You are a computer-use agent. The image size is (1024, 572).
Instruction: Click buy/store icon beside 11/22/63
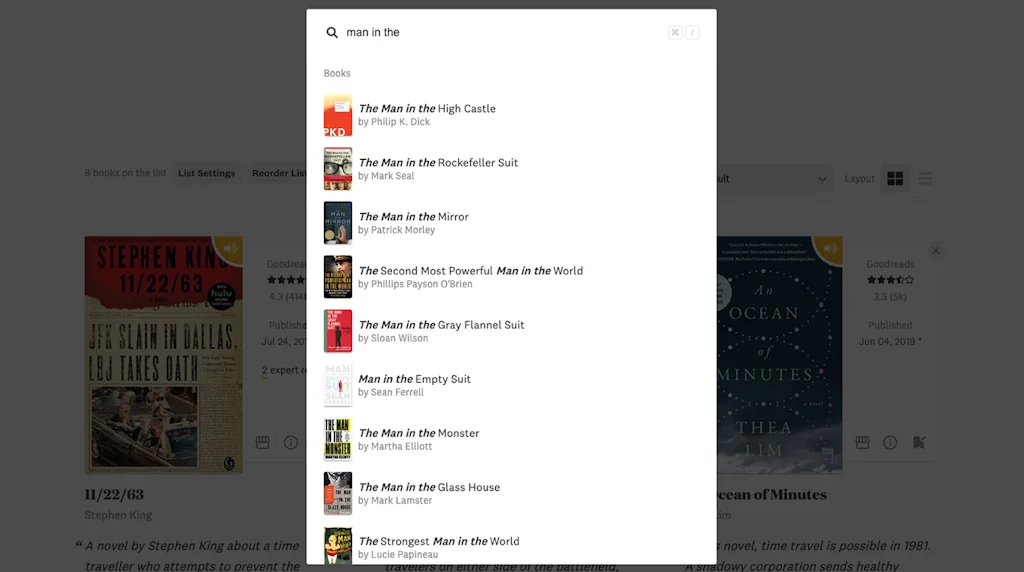click(263, 443)
